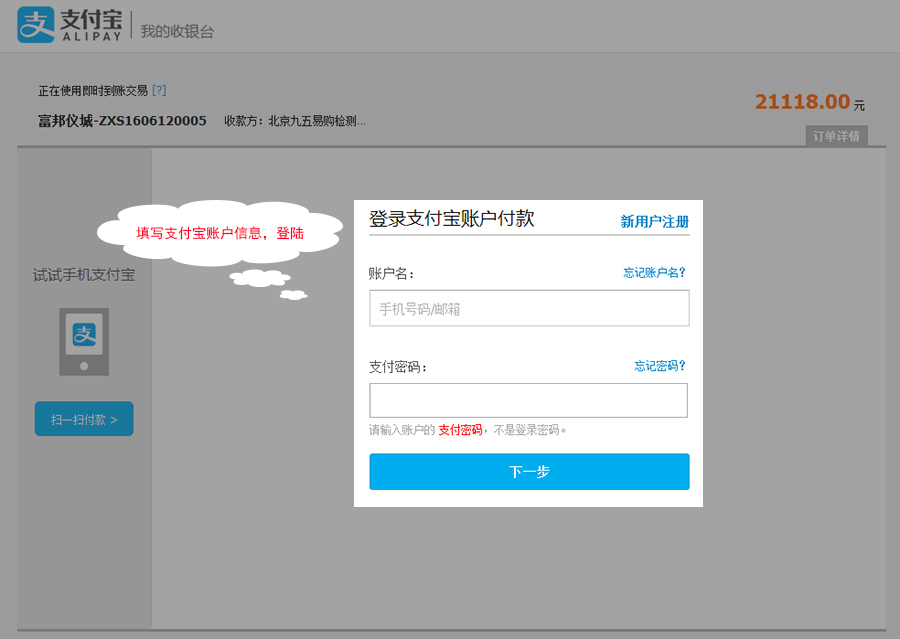Click order name 富邦仪城-ZXS1606120005
The image size is (900, 639).
122,121
